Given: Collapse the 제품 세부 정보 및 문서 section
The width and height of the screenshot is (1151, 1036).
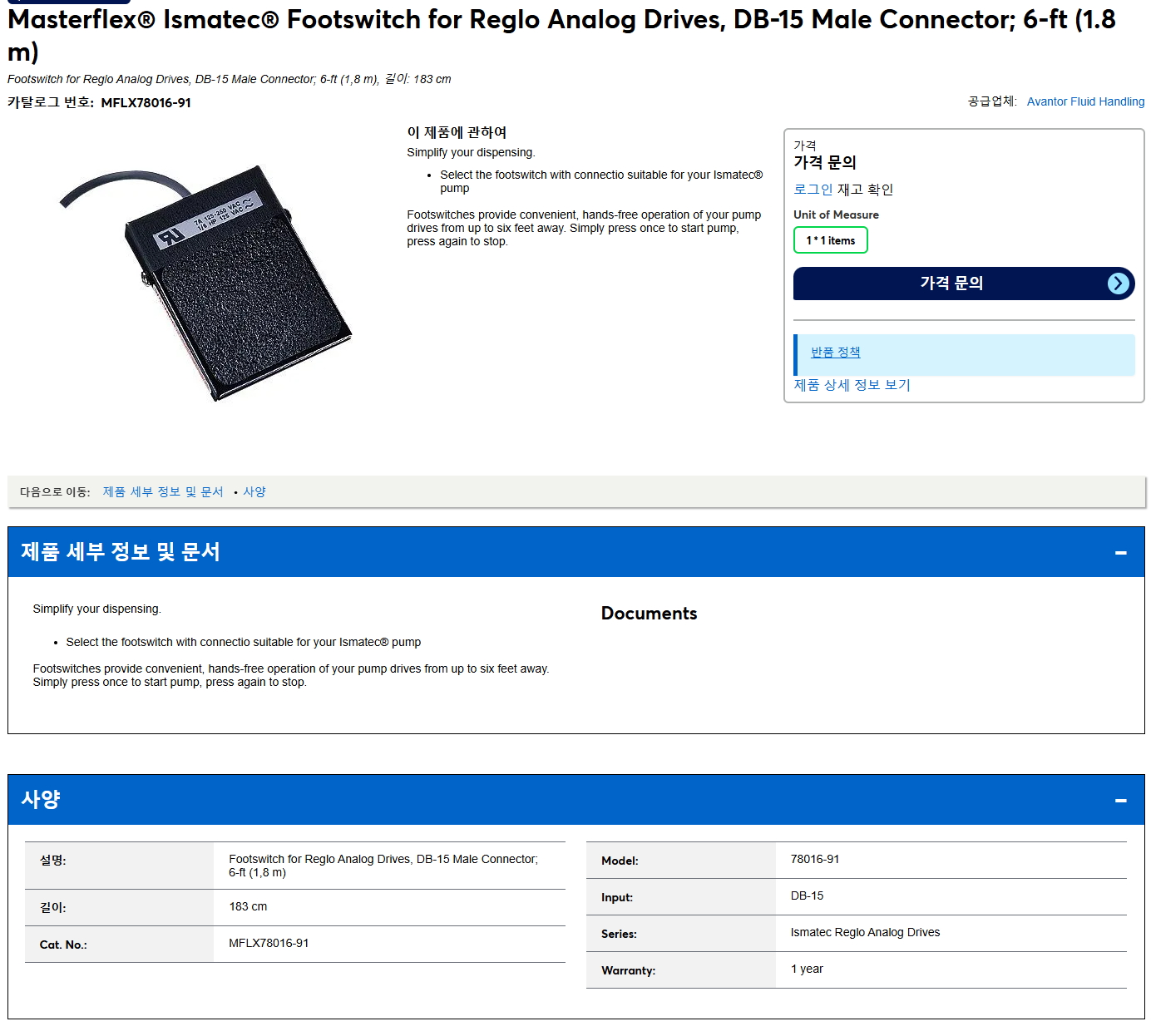Looking at the screenshot, I should click(x=1120, y=552).
